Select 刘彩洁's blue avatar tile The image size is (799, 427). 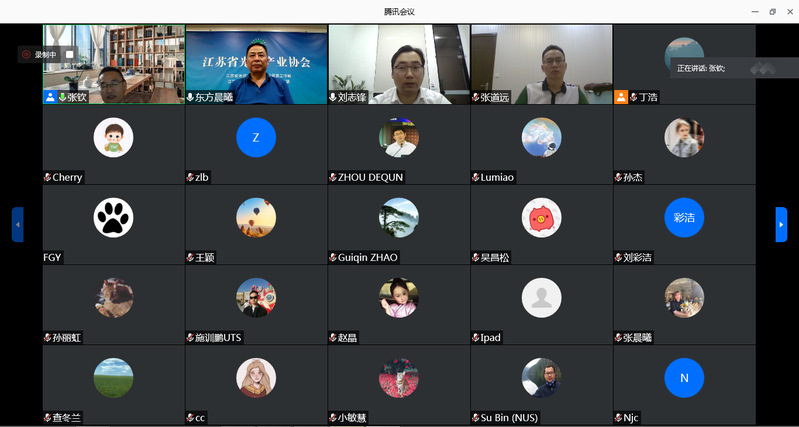(684, 217)
